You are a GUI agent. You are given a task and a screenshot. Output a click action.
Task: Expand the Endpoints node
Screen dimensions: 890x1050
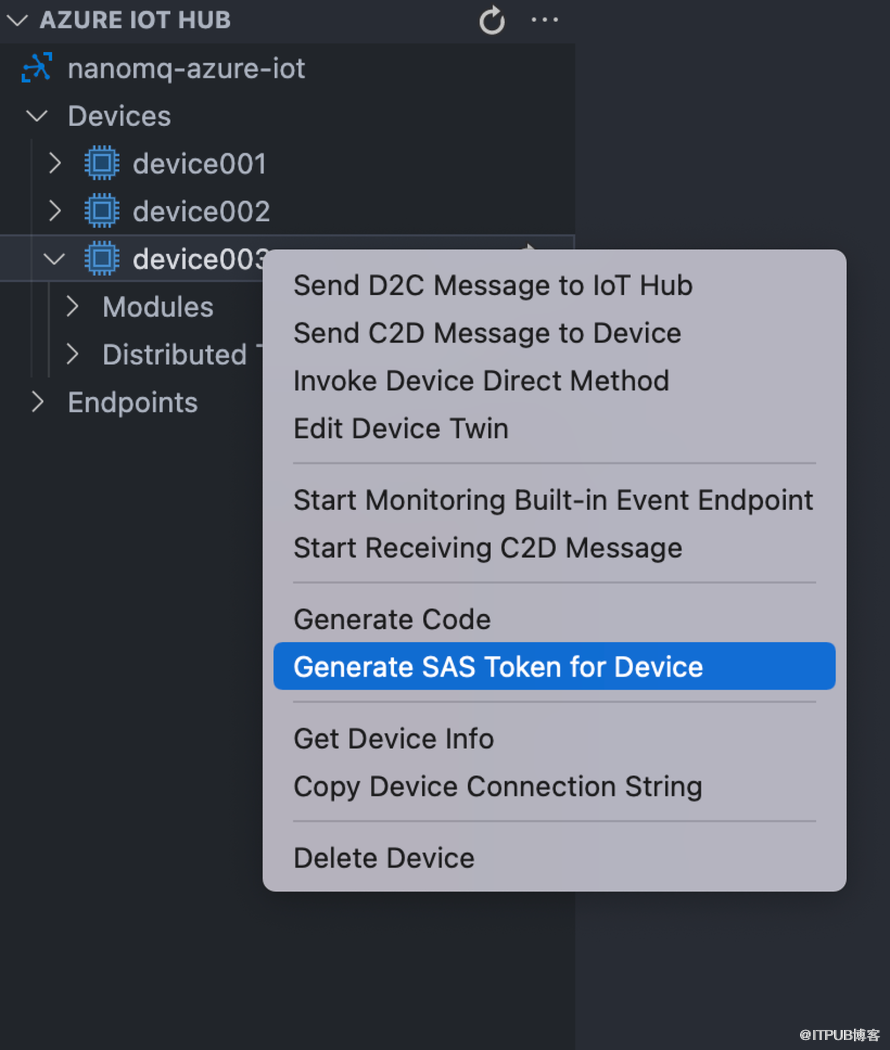point(38,402)
